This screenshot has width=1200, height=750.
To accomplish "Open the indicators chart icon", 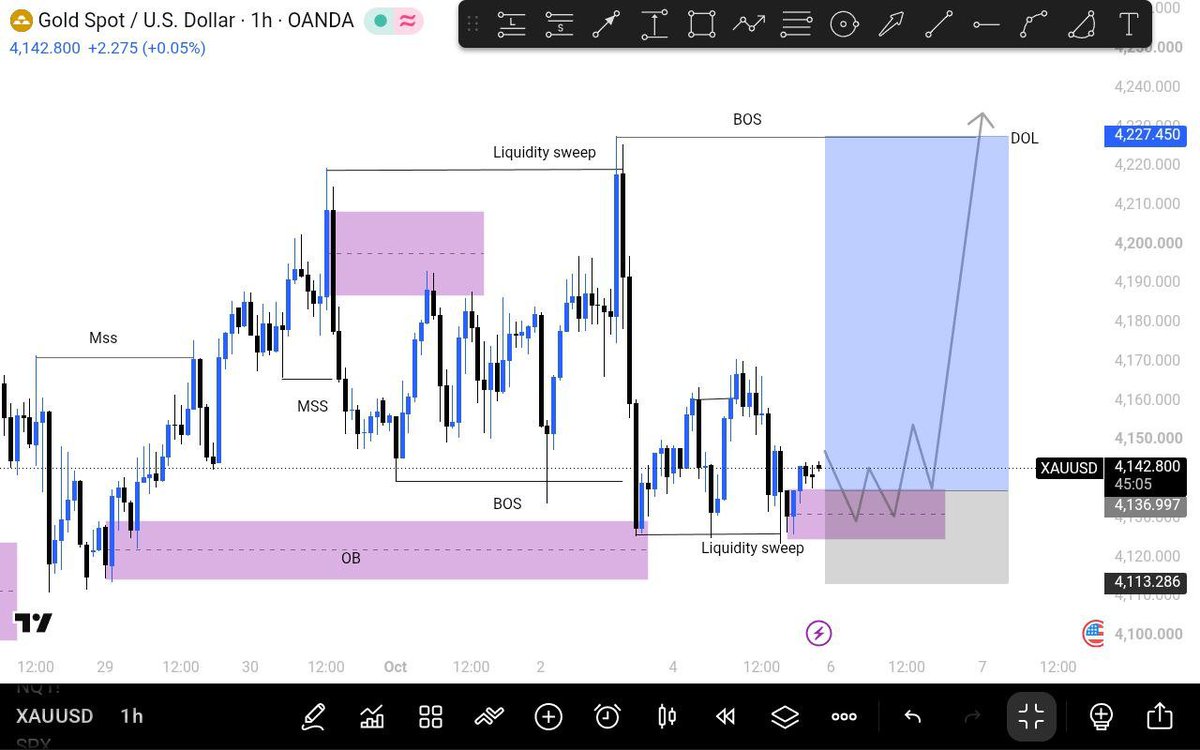I will pyautogui.click(x=372, y=716).
